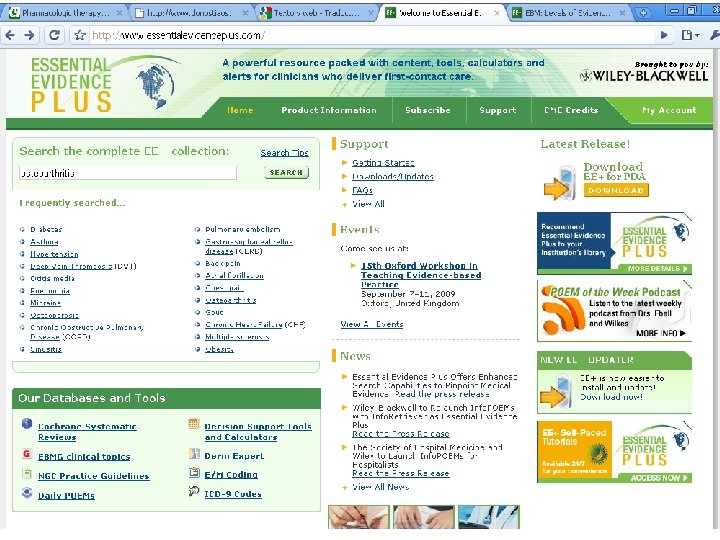Viewport: 720px width, 540px height.
Task: Click the Daily POEMs icon
Action: [x=27, y=493]
